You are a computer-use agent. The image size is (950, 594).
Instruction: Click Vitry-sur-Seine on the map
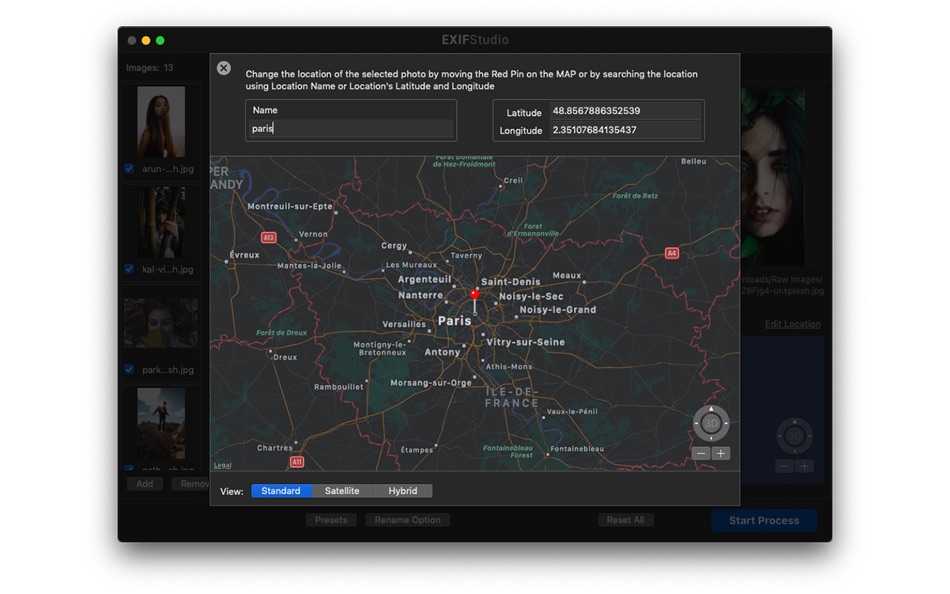[525, 342]
